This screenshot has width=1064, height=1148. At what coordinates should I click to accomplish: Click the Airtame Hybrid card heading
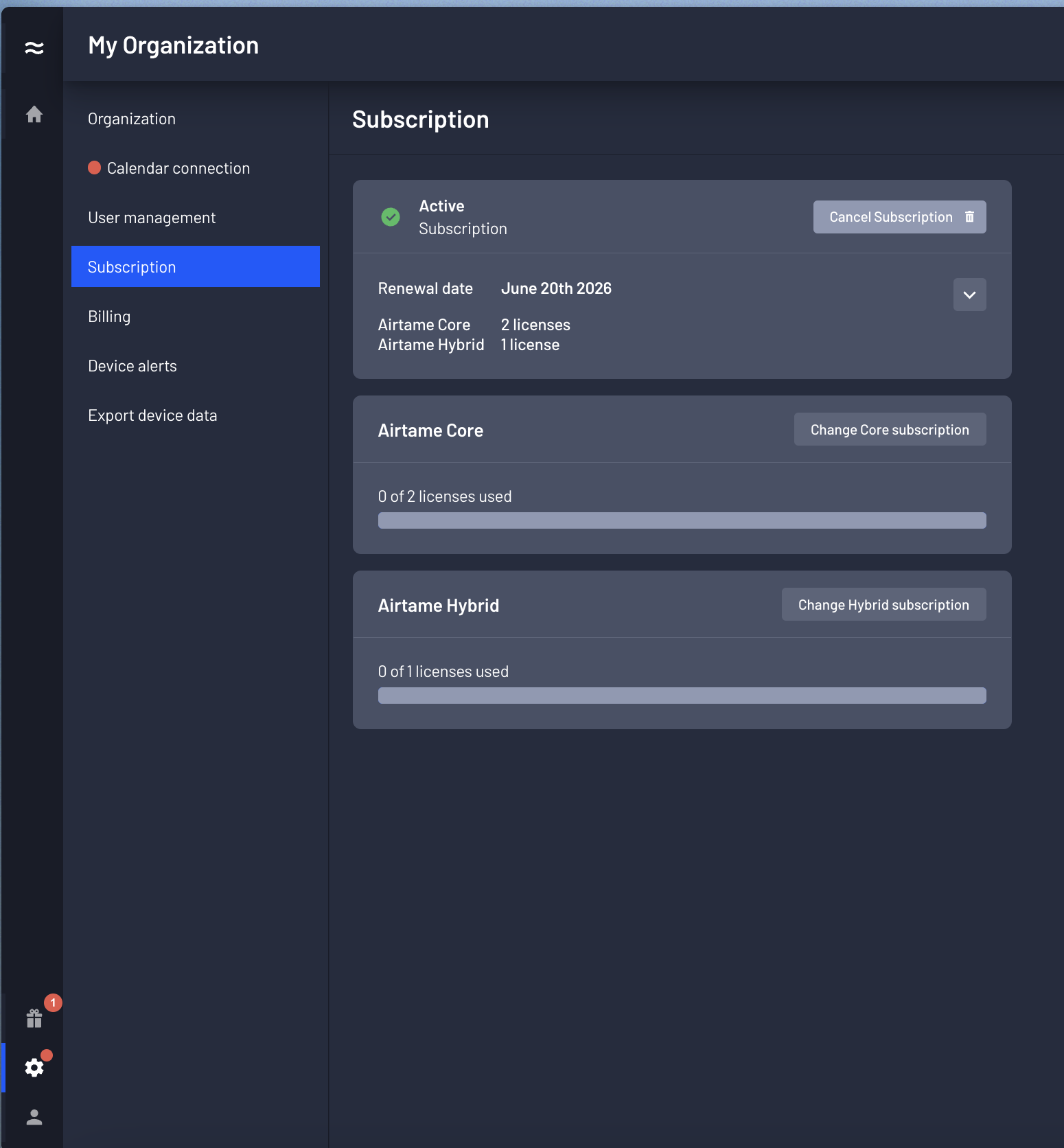439,606
